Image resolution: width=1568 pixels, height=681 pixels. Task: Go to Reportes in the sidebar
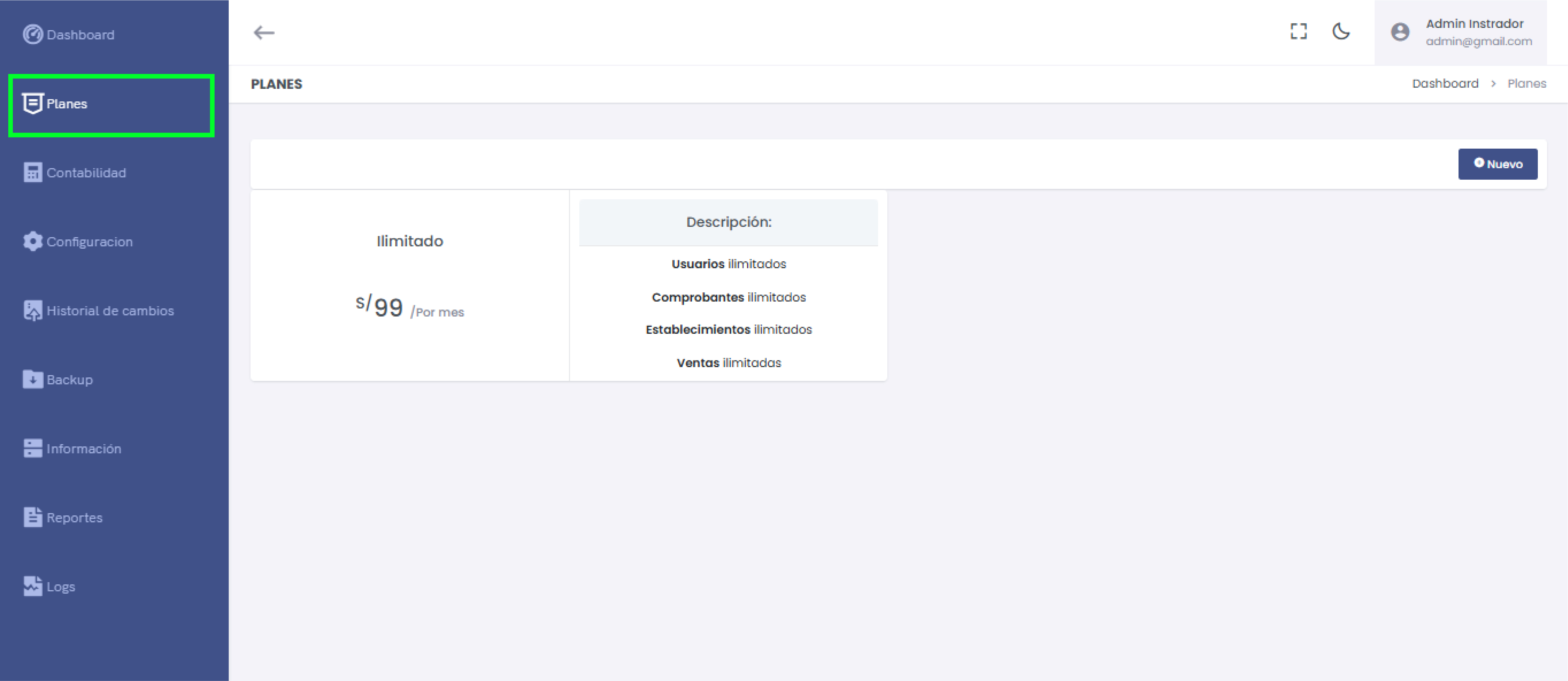pyautogui.click(x=74, y=518)
